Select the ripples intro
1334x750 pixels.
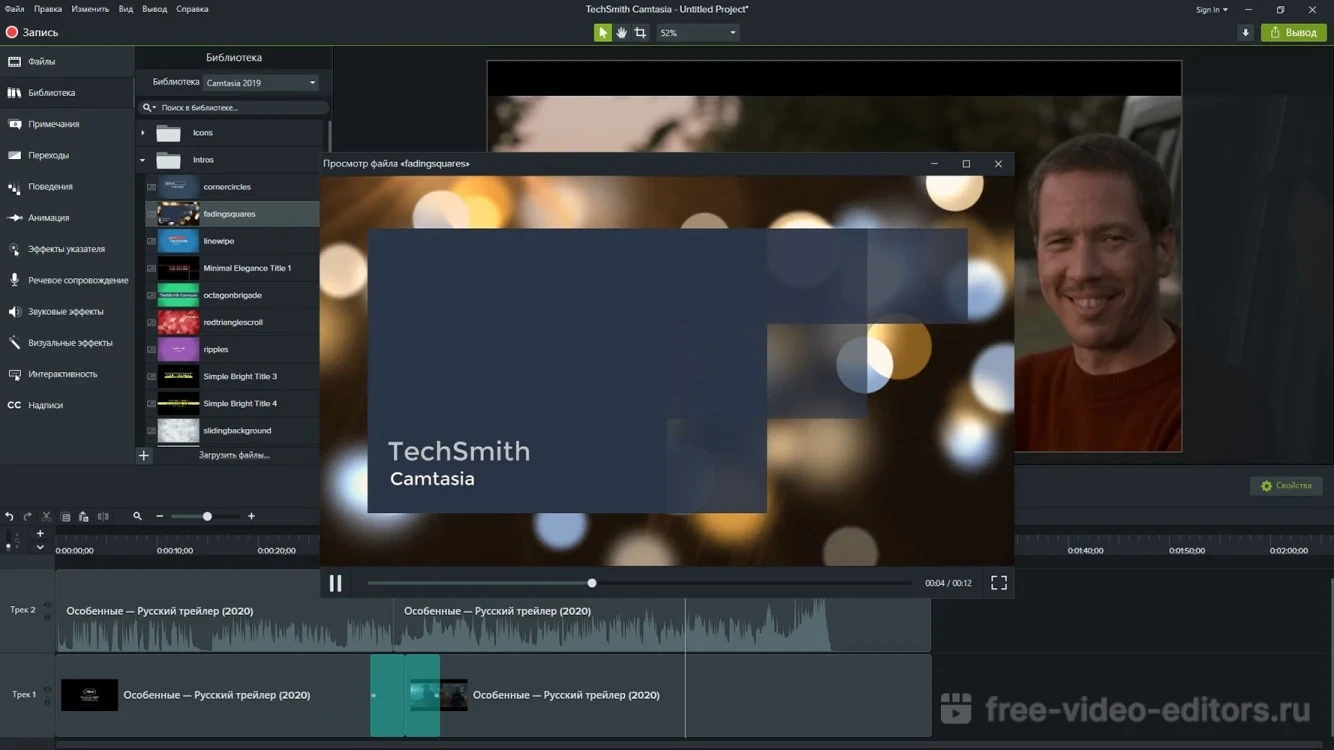coord(232,349)
